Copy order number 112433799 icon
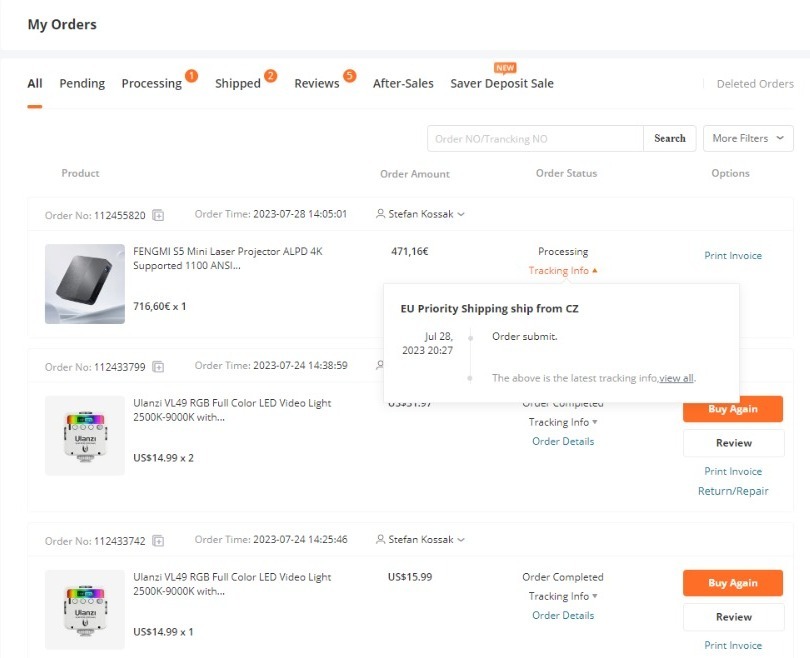 [x=158, y=367]
